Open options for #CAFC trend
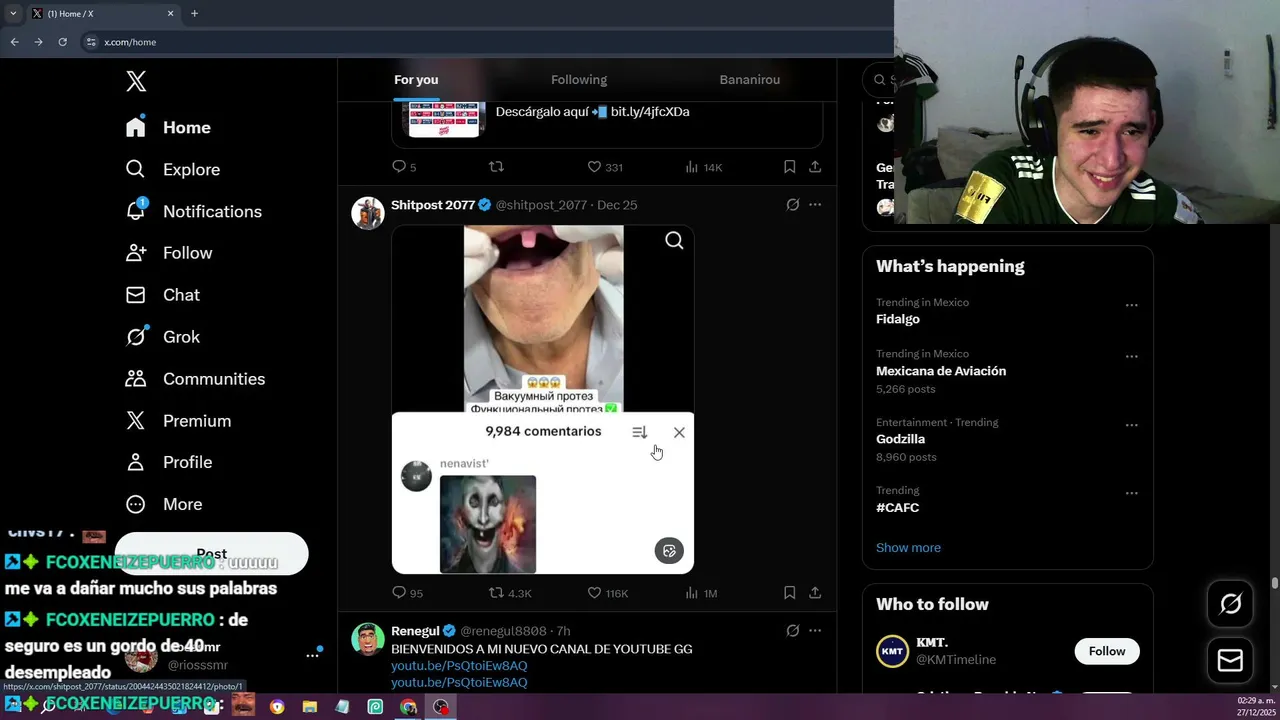Viewport: 1280px width, 720px height. pos(1131,493)
